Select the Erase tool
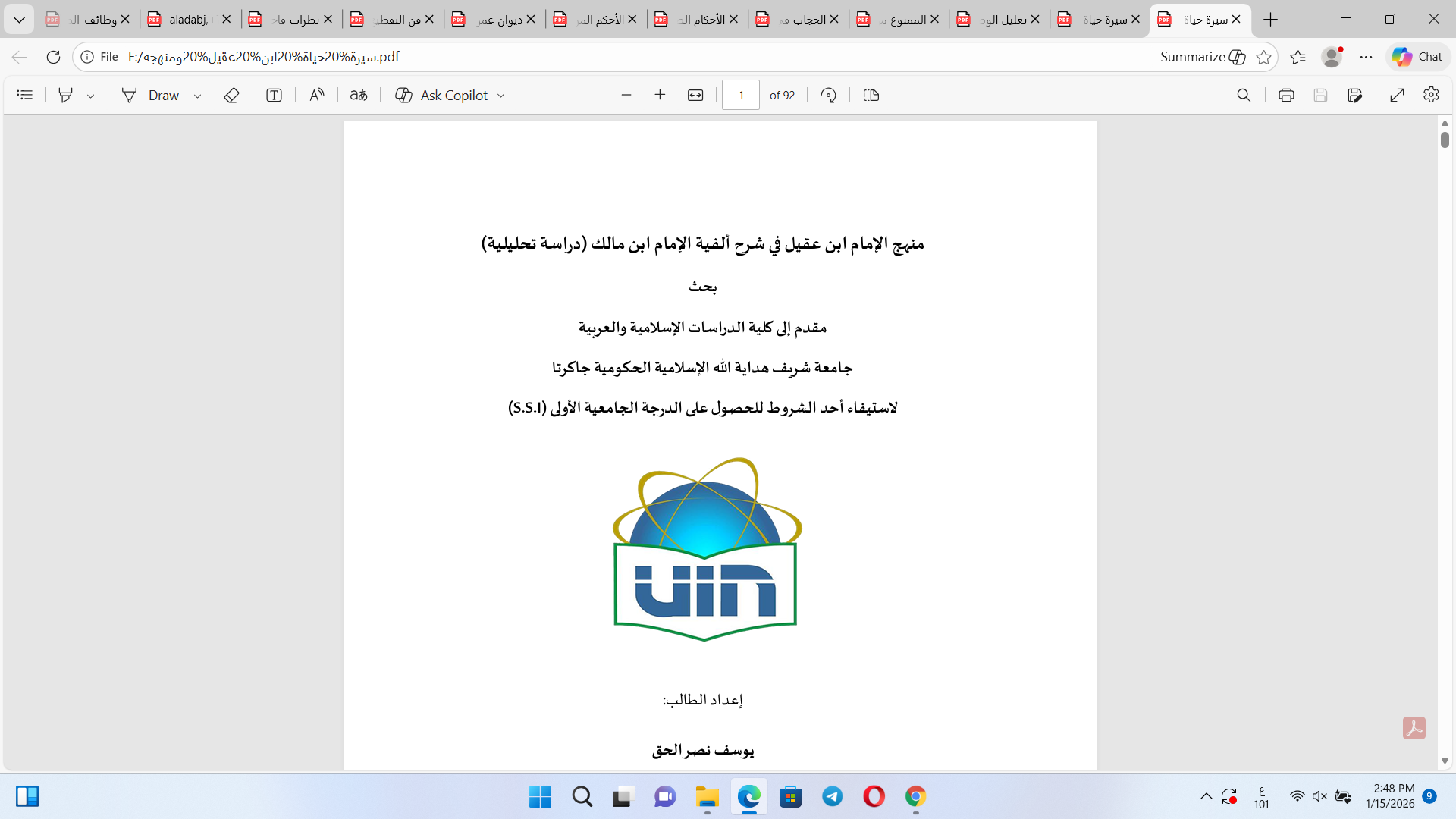Viewport: 1456px width, 819px height. tap(232, 95)
